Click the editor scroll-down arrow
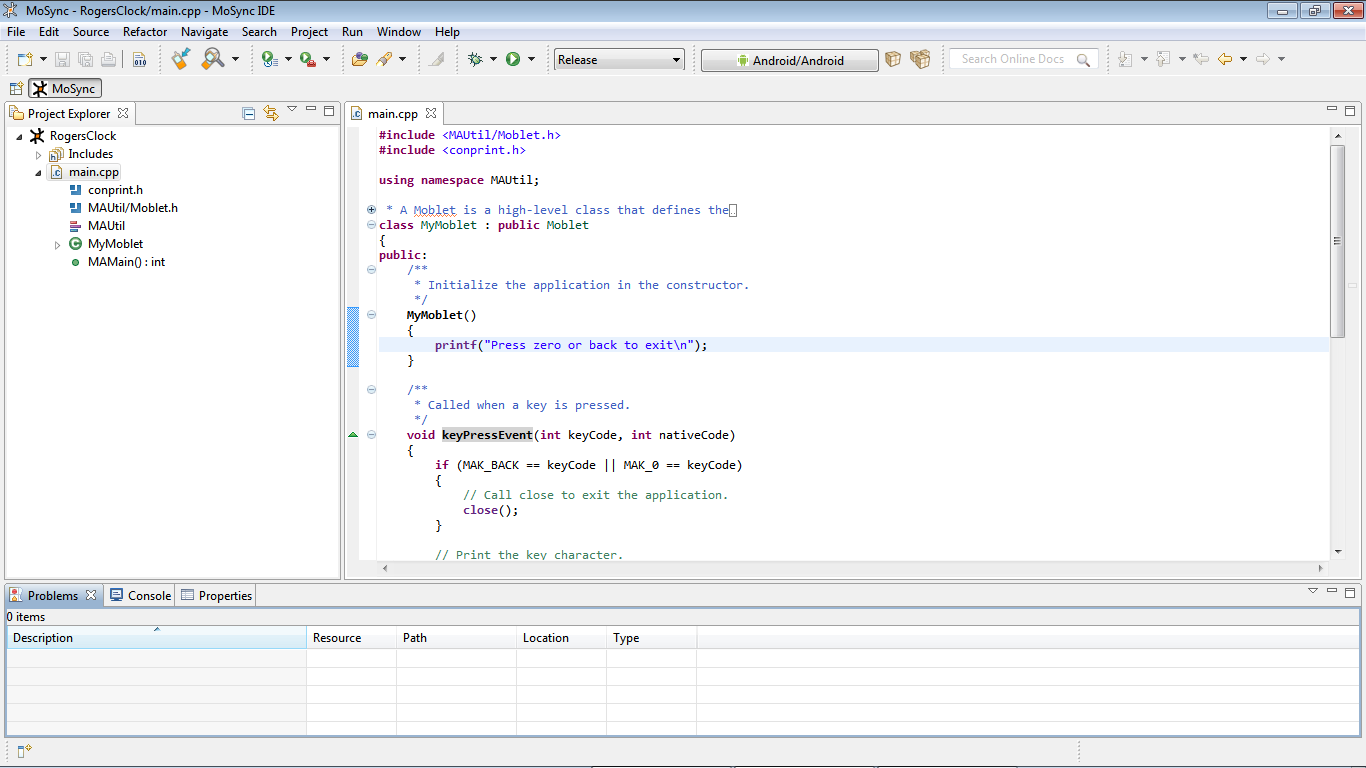 coord(1337,551)
